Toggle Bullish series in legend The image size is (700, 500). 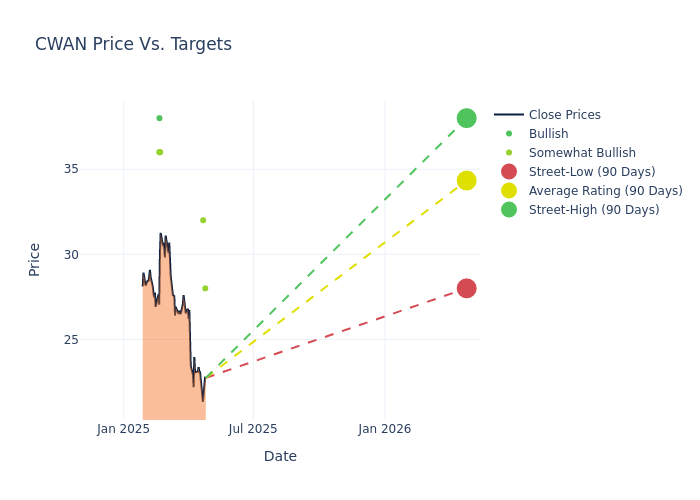point(548,134)
